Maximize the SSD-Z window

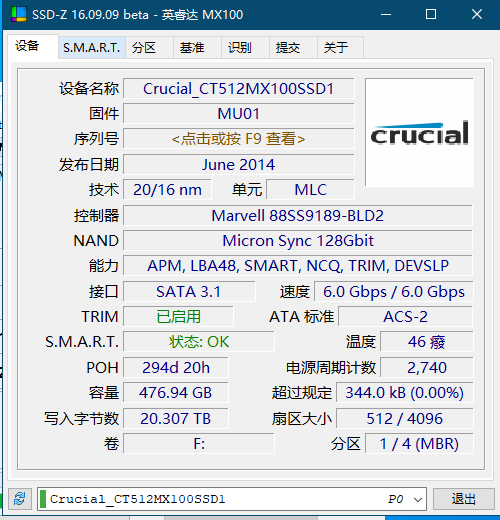(x=431, y=14)
